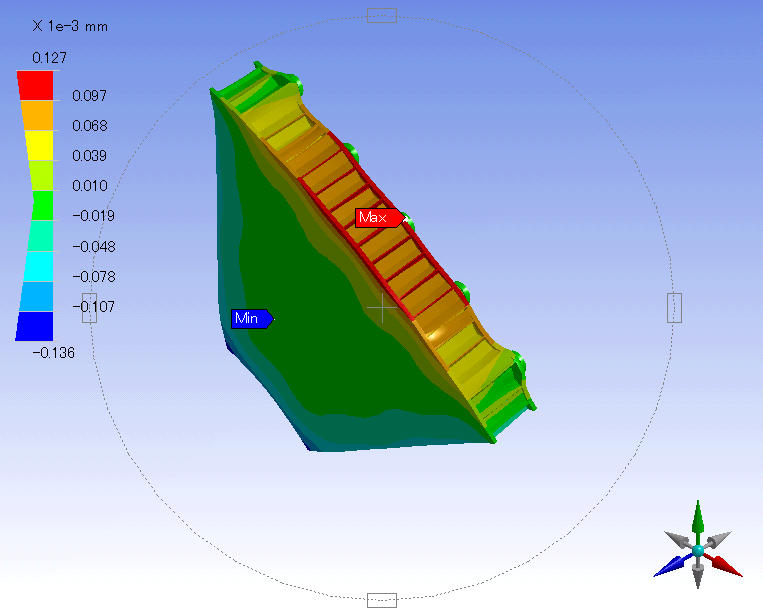This screenshot has width=763, height=615.
Task: Click the legend value -0.019
Action: tap(93, 216)
